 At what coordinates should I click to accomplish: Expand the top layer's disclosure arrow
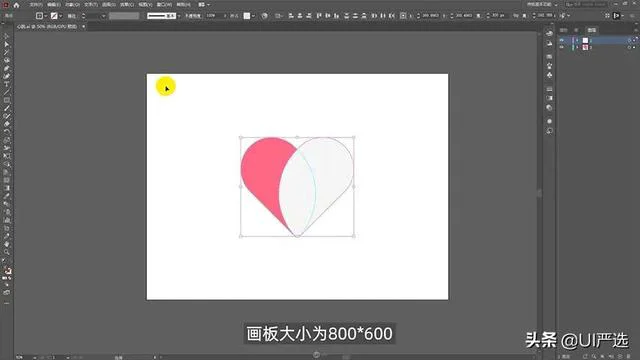point(577,40)
